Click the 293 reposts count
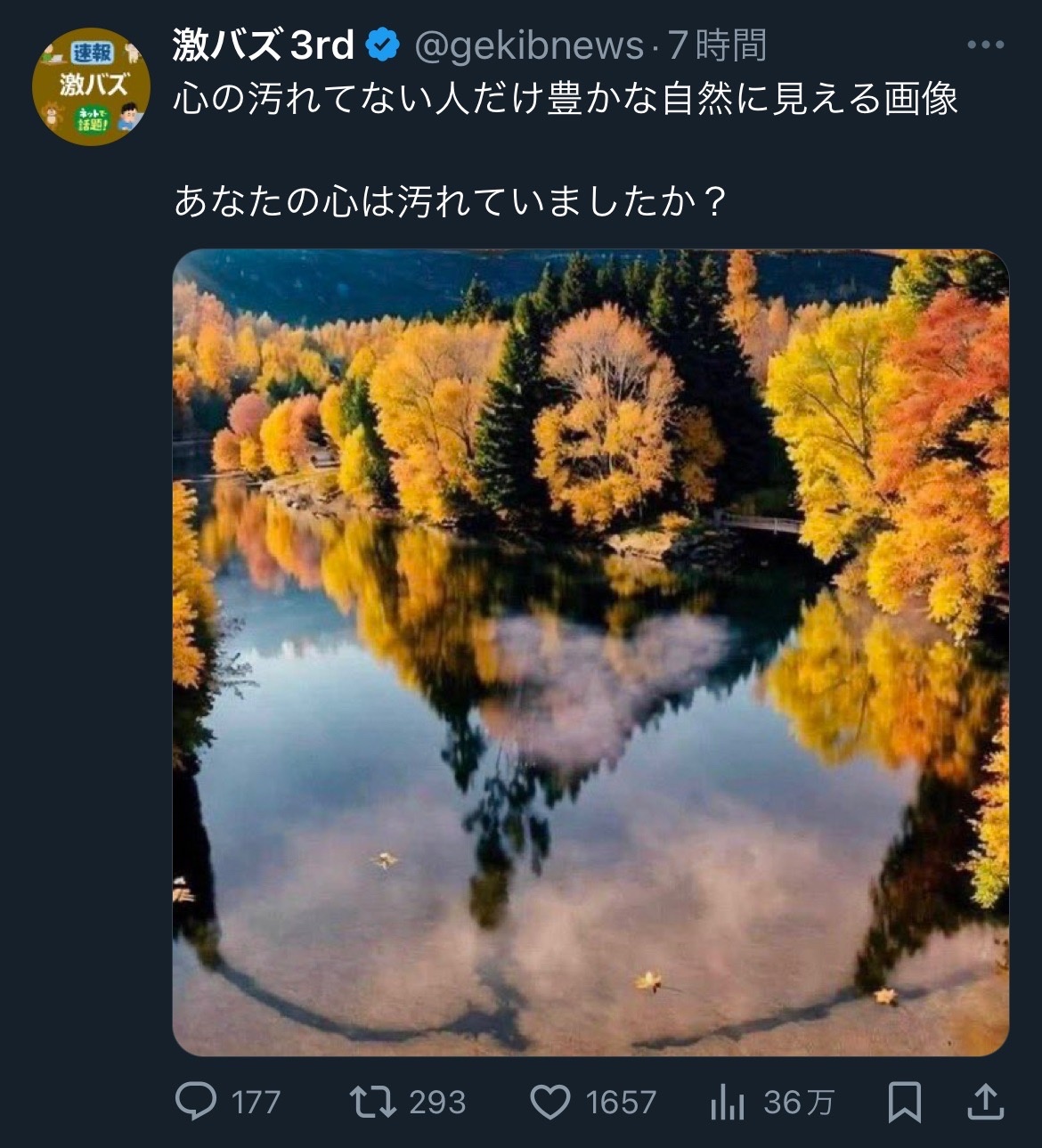The width and height of the screenshot is (1042, 1148). coord(437,1103)
